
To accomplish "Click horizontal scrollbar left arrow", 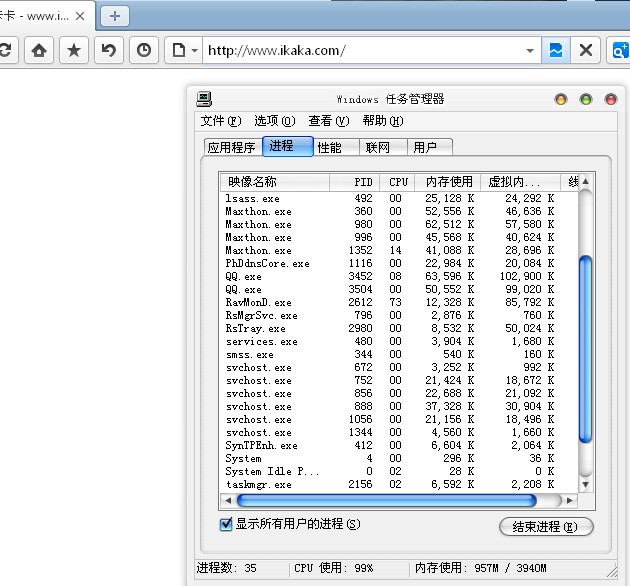I will tap(228, 500).
